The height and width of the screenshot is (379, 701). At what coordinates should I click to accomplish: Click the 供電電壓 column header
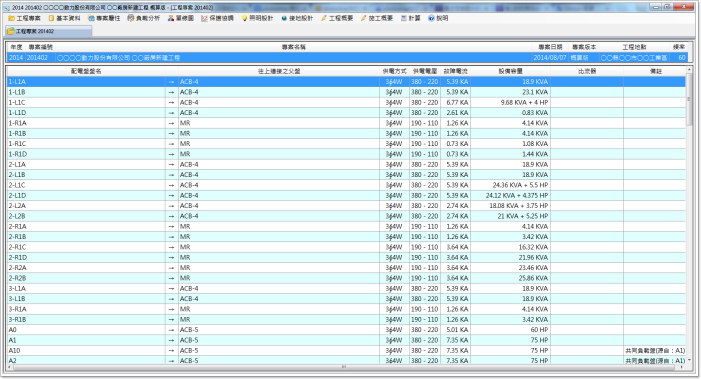point(425,71)
